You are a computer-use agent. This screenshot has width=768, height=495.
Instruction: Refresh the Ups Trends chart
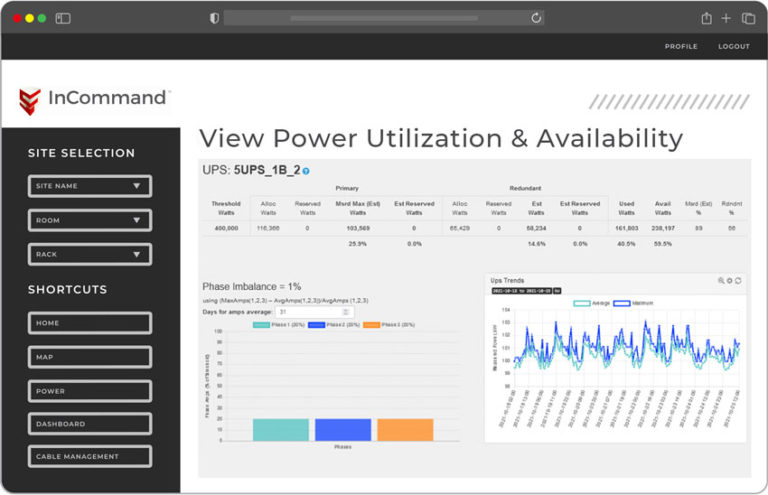tap(738, 281)
